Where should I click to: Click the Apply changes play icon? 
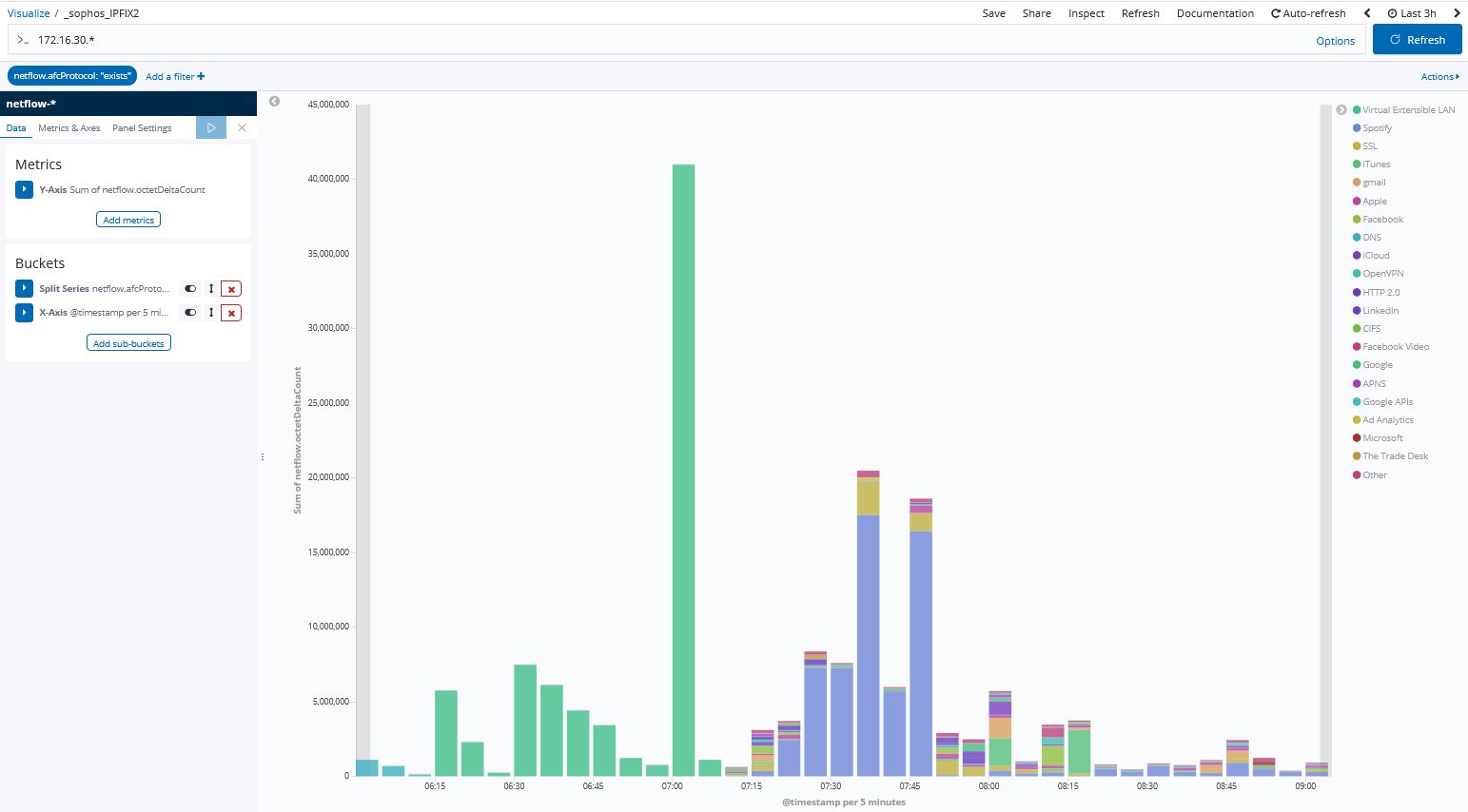(x=211, y=127)
